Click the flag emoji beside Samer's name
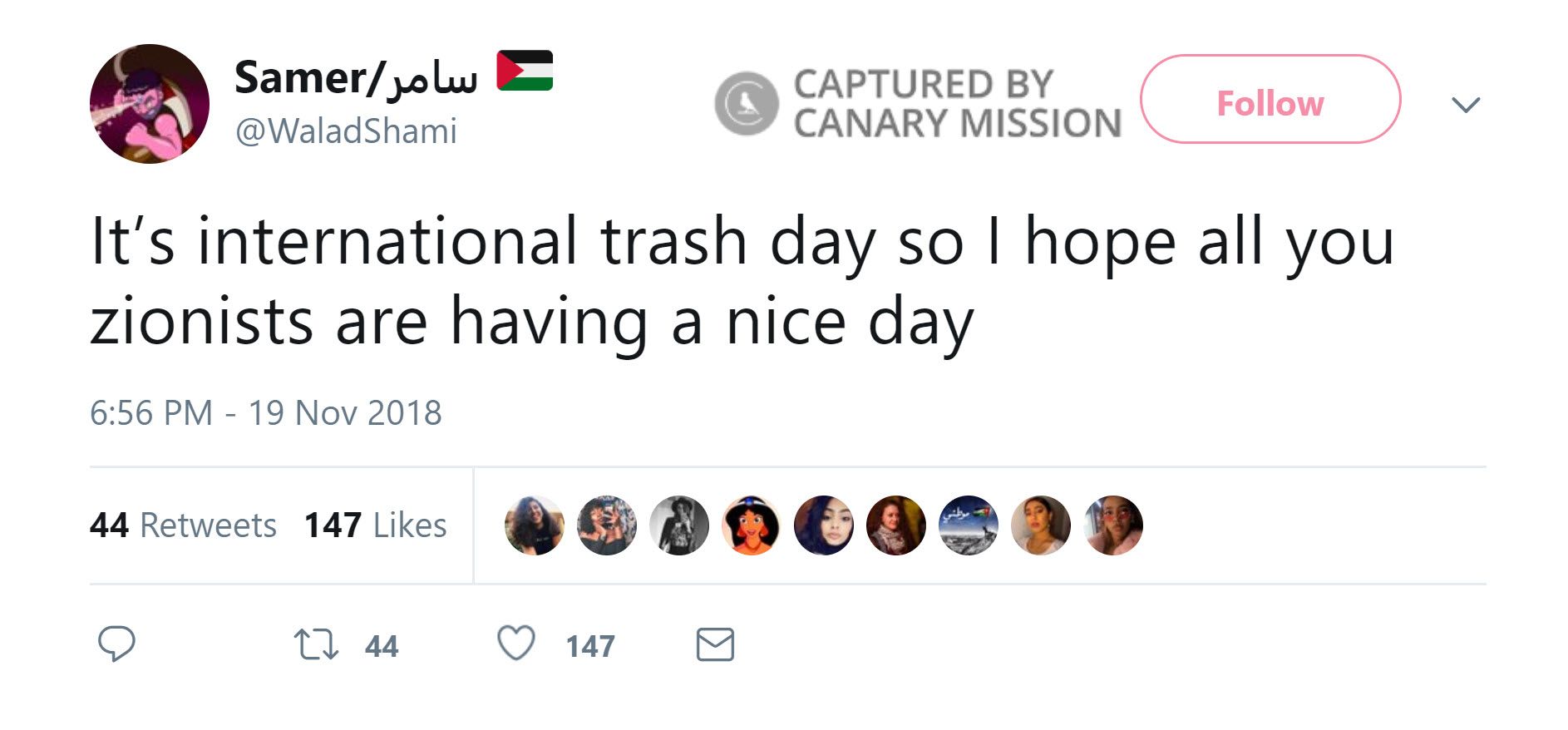Image resolution: width=1568 pixels, height=730 pixels. [x=525, y=71]
